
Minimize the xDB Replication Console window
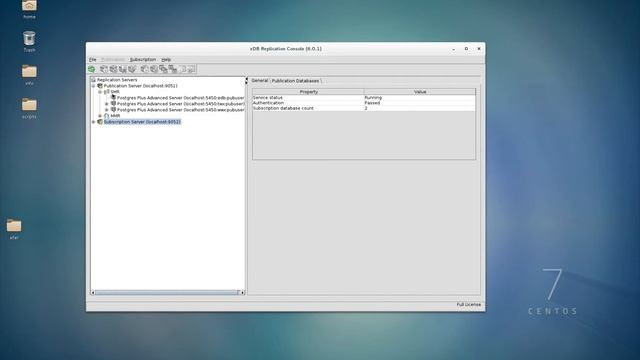click(453, 49)
